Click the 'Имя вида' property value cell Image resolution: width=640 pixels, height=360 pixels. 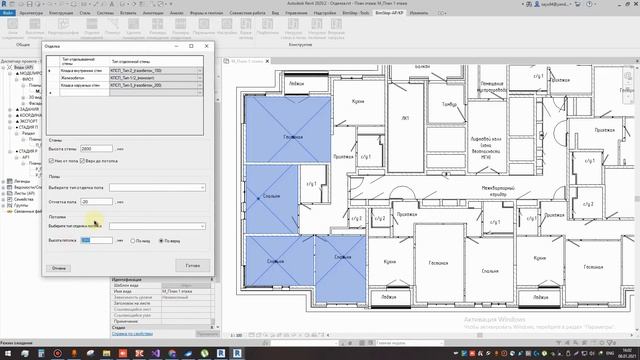coord(186,291)
